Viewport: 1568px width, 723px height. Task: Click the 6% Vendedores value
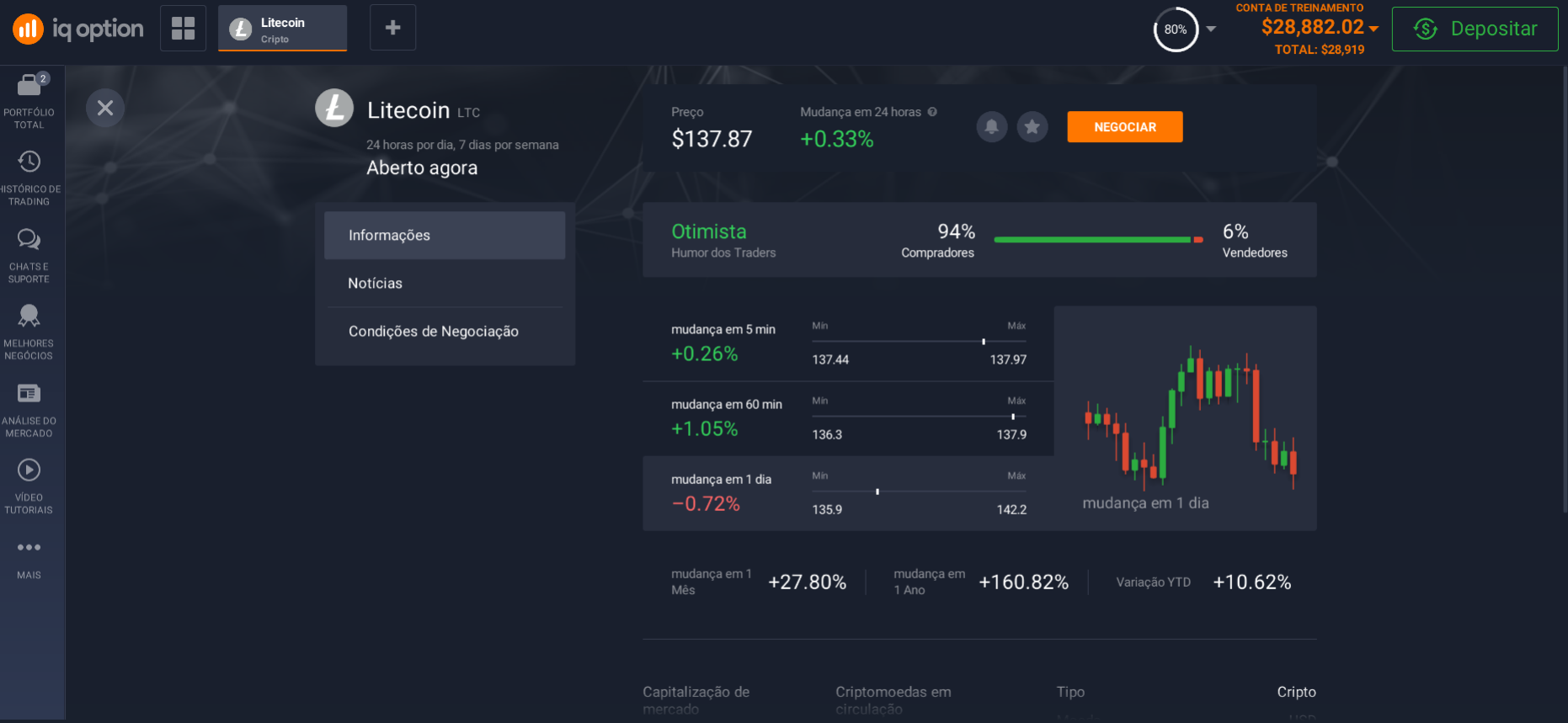(x=1235, y=231)
